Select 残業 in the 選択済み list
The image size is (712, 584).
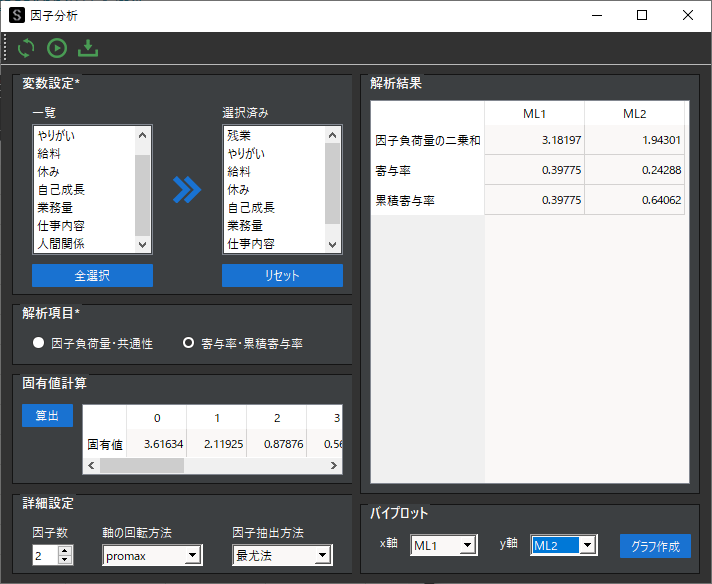275,135
